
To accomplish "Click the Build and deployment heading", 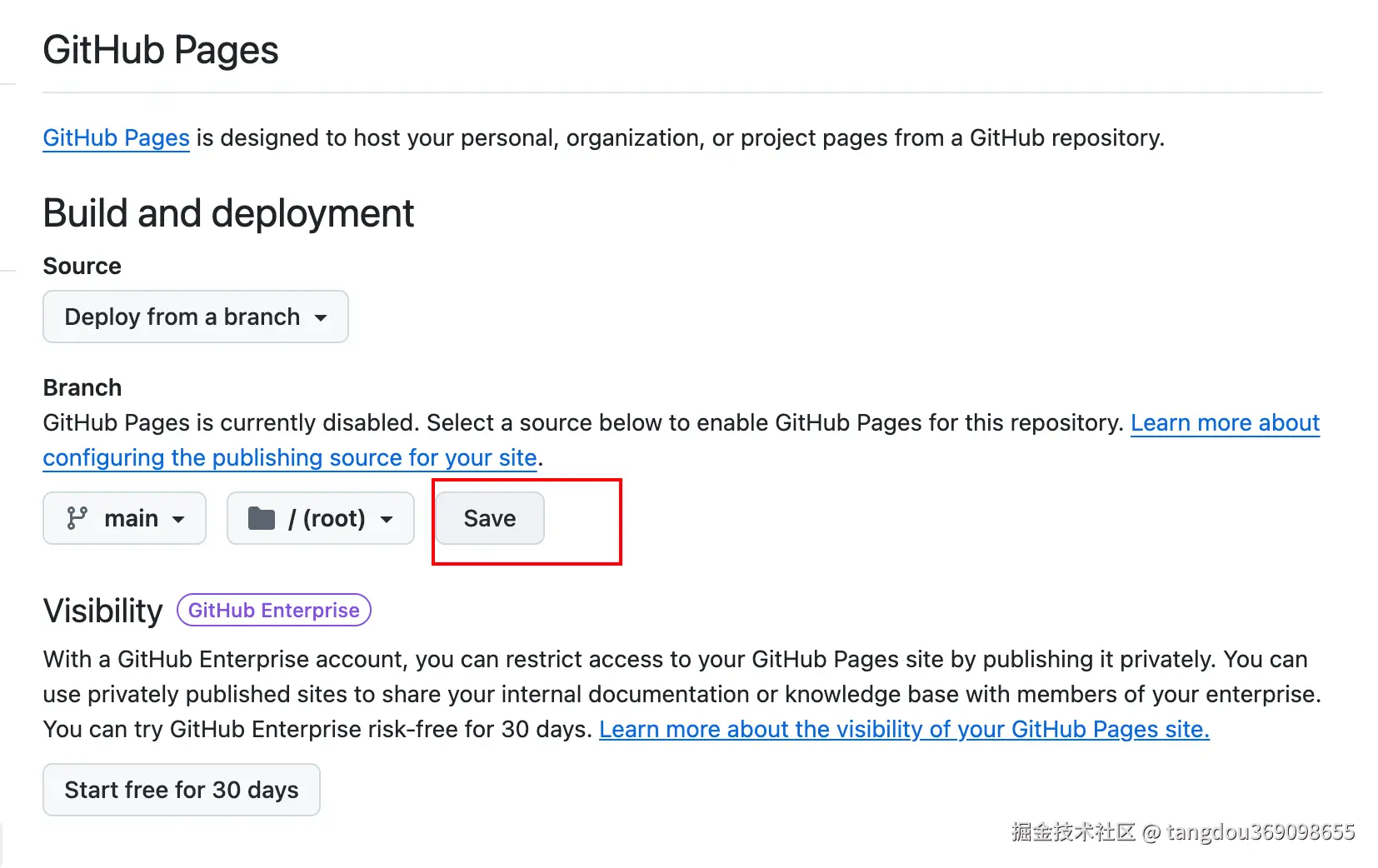I will 228,213.
